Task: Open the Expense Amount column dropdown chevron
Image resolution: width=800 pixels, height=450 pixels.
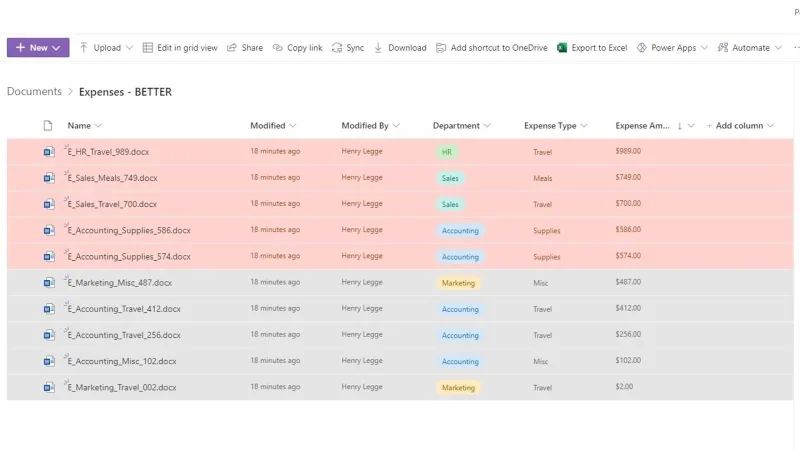Action: pos(691,126)
